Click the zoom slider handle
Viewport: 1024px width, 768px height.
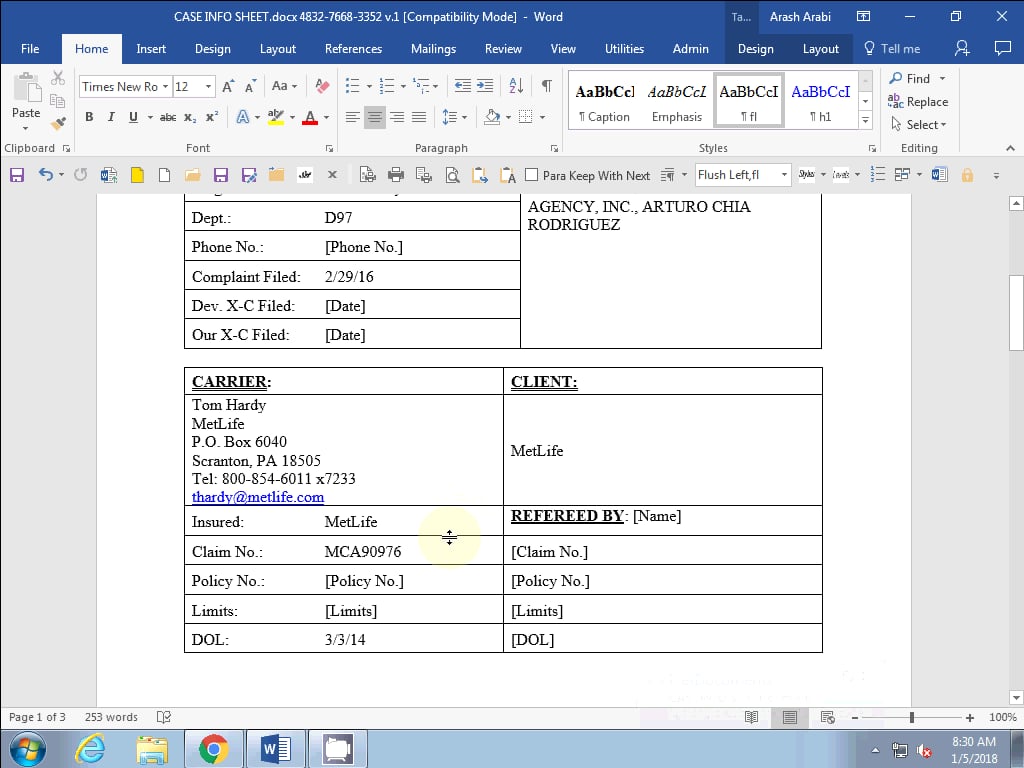pyautogui.click(x=912, y=717)
